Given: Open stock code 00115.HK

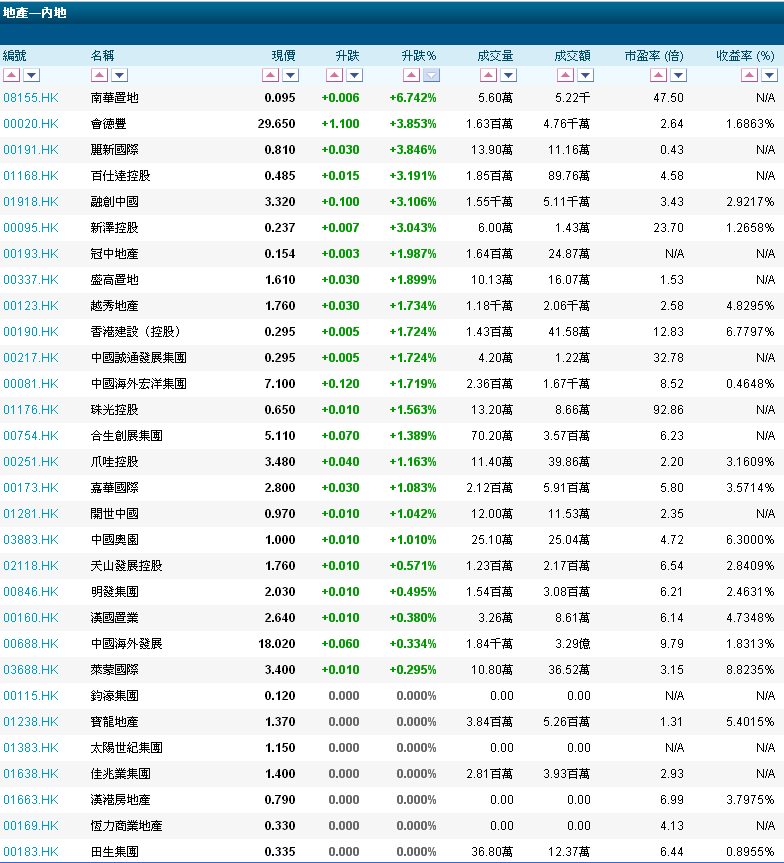Looking at the screenshot, I should click(31, 696).
